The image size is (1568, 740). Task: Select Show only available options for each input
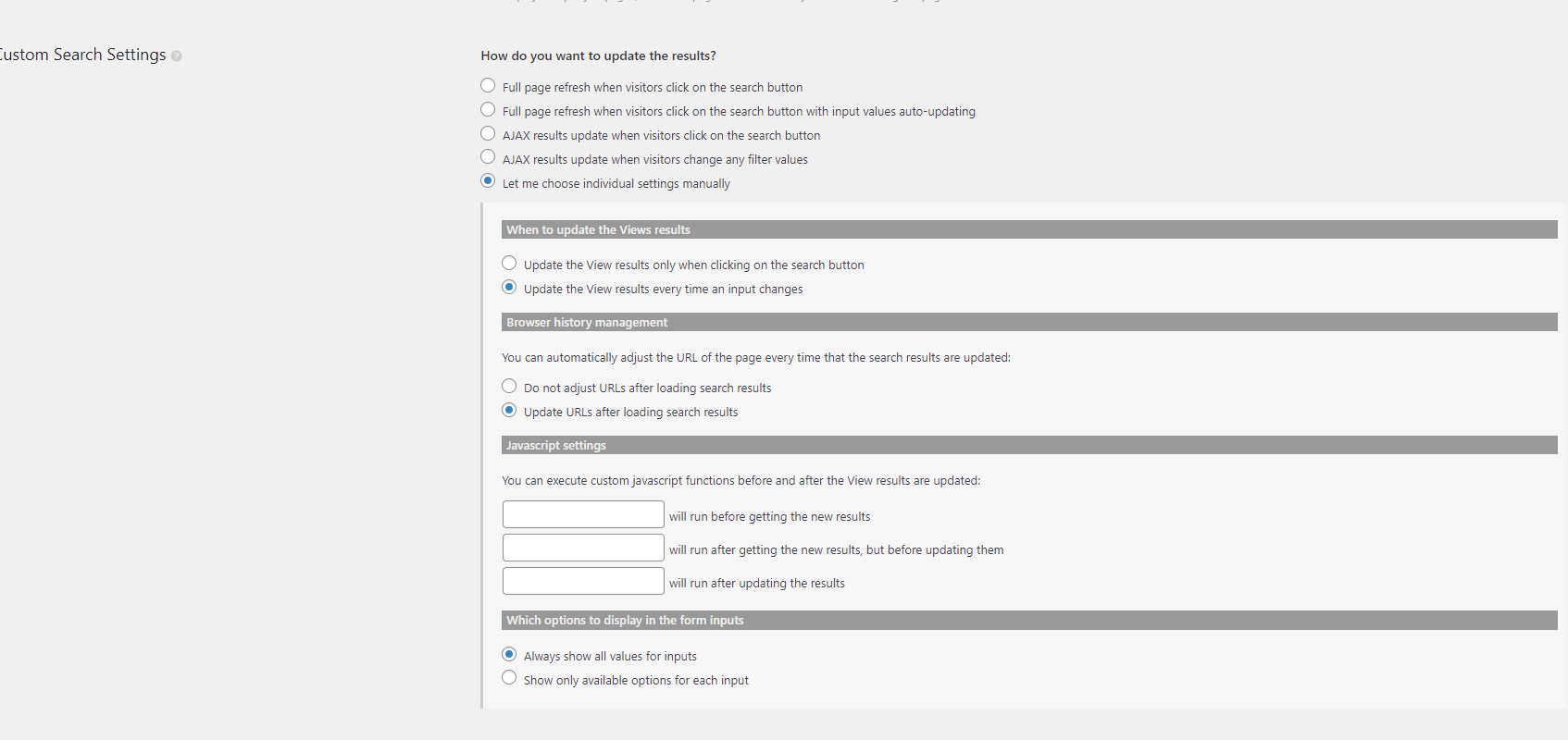(509, 678)
